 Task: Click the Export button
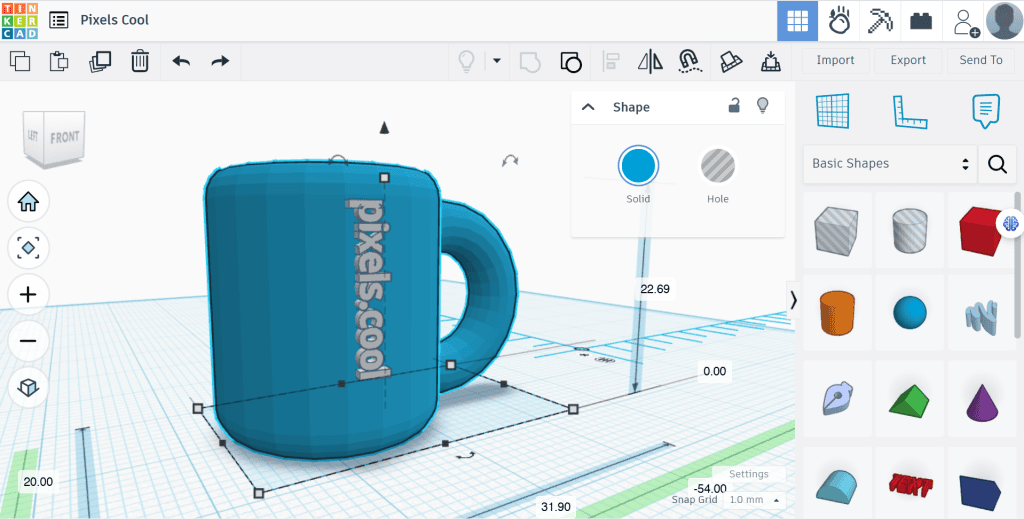pyautogui.click(x=908, y=60)
